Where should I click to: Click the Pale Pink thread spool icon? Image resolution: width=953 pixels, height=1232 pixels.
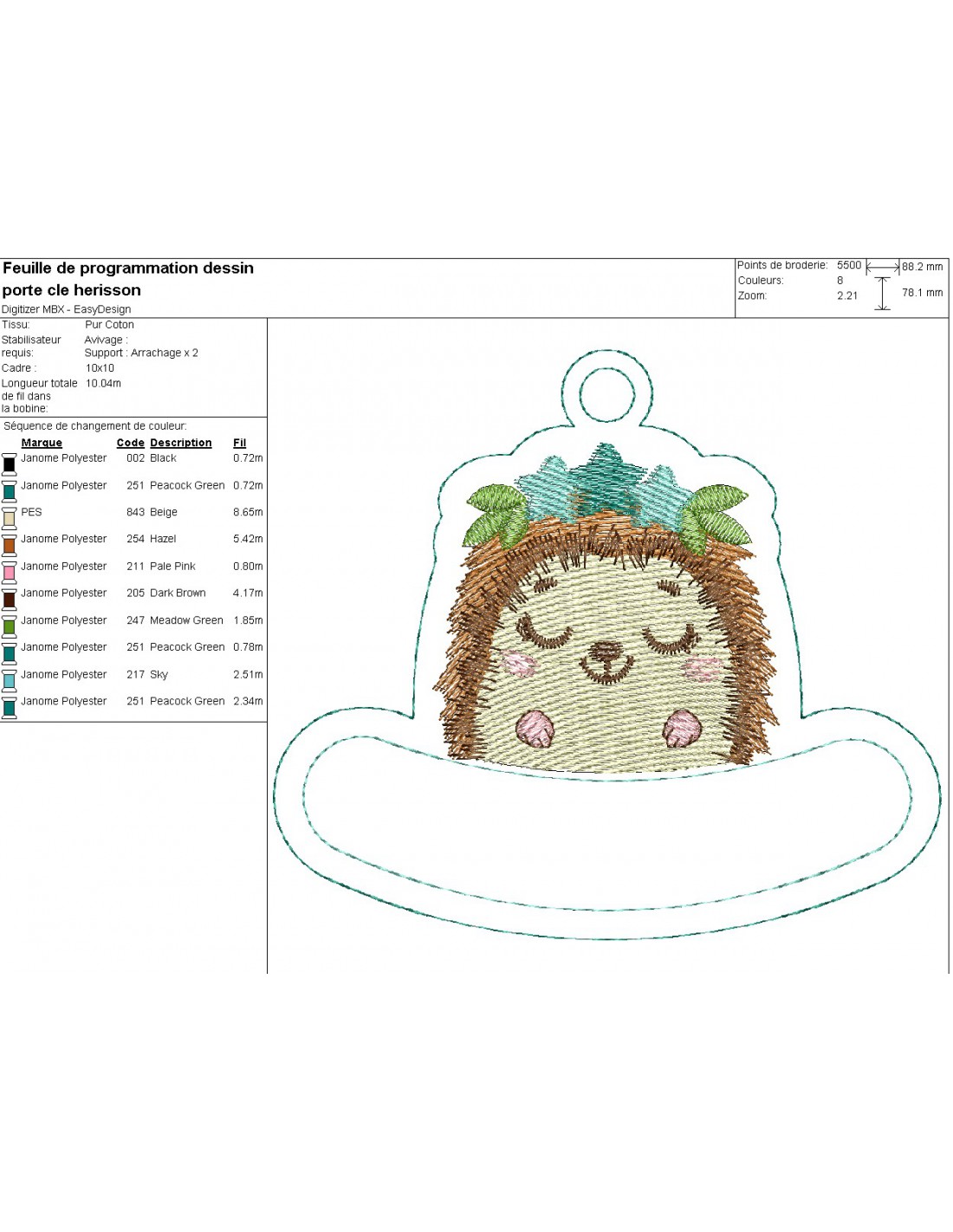9,571
